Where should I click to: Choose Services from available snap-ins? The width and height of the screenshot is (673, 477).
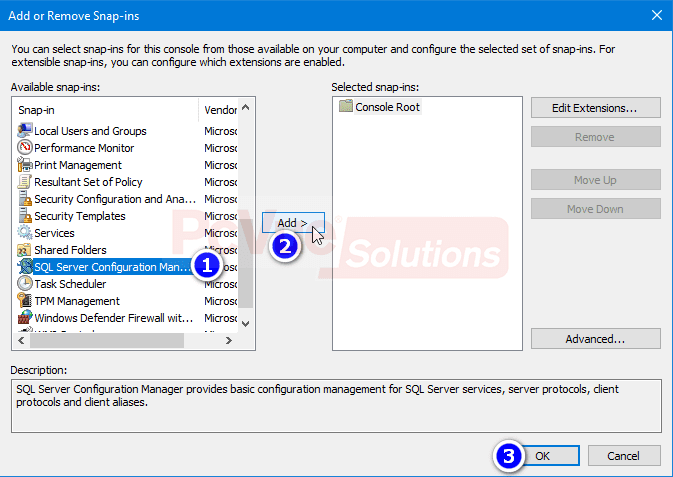pyautogui.click(x=54, y=233)
